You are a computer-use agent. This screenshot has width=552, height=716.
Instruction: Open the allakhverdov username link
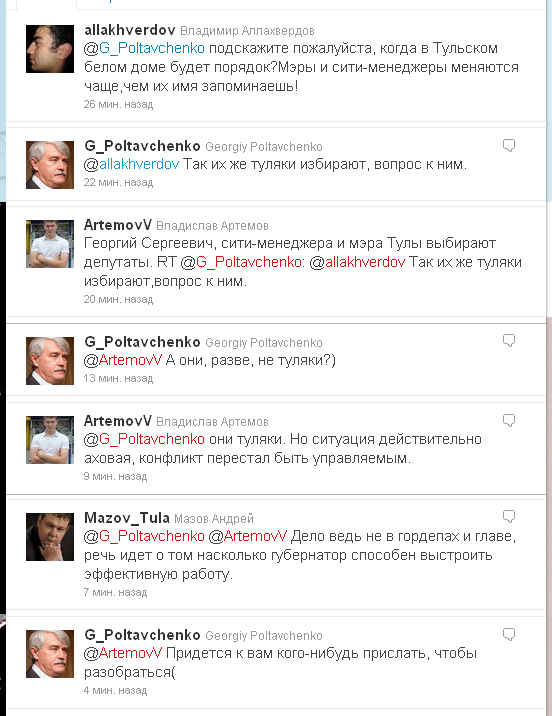click(130, 30)
